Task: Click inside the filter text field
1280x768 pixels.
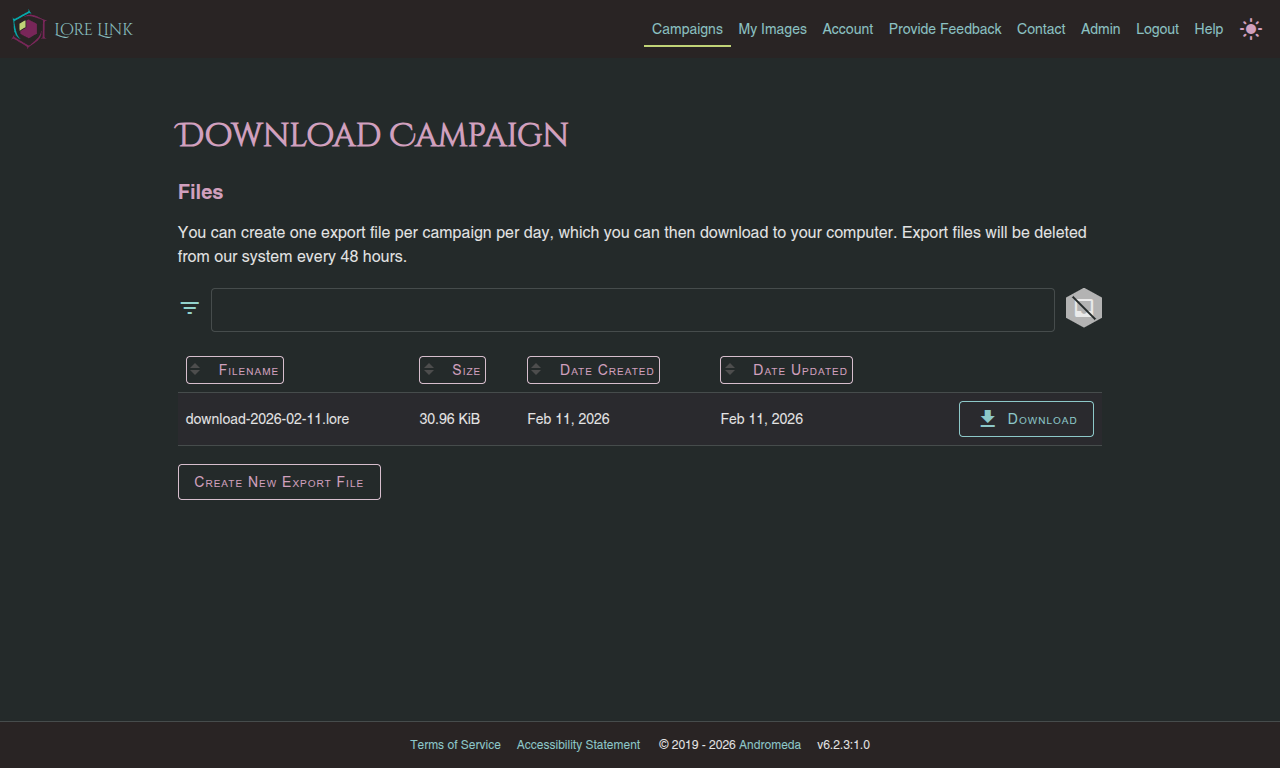Action: 633,309
